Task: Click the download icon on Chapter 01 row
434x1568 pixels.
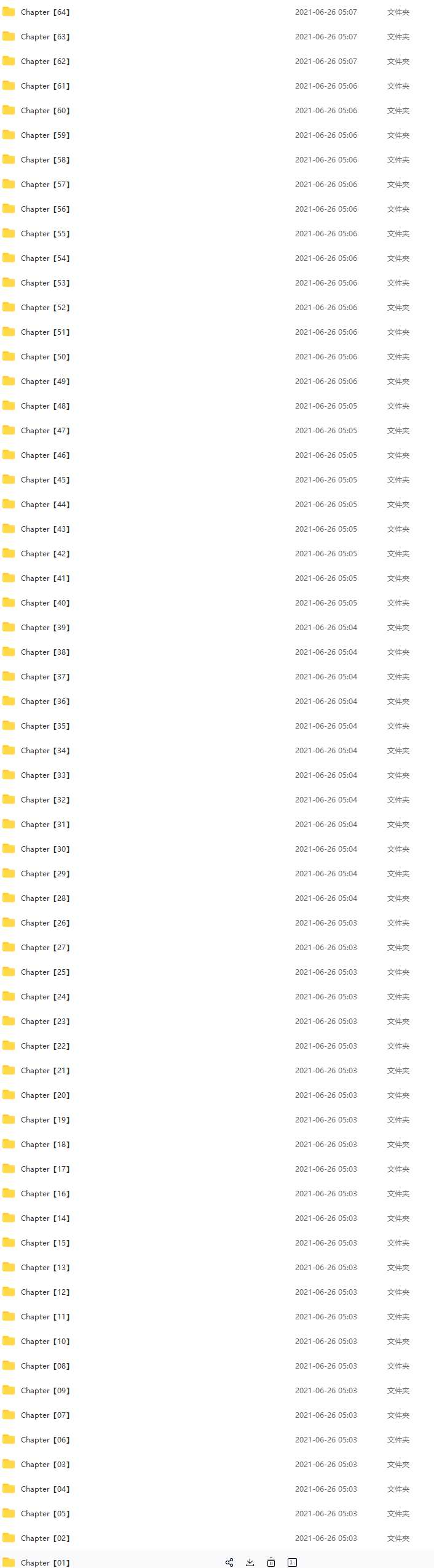Action: point(250,1562)
